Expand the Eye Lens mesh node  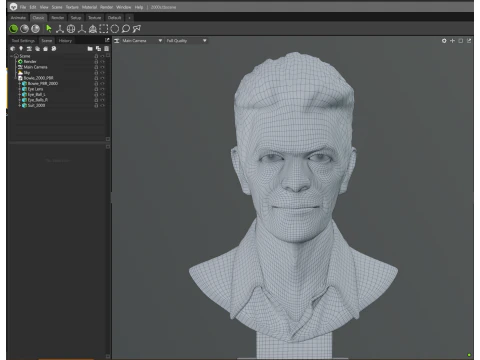(19, 89)
